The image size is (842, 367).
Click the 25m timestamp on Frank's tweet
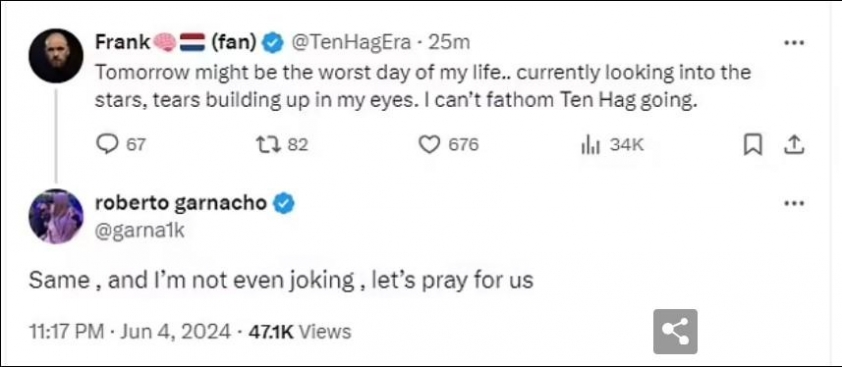pyautogui.click(x=448, y=43)
